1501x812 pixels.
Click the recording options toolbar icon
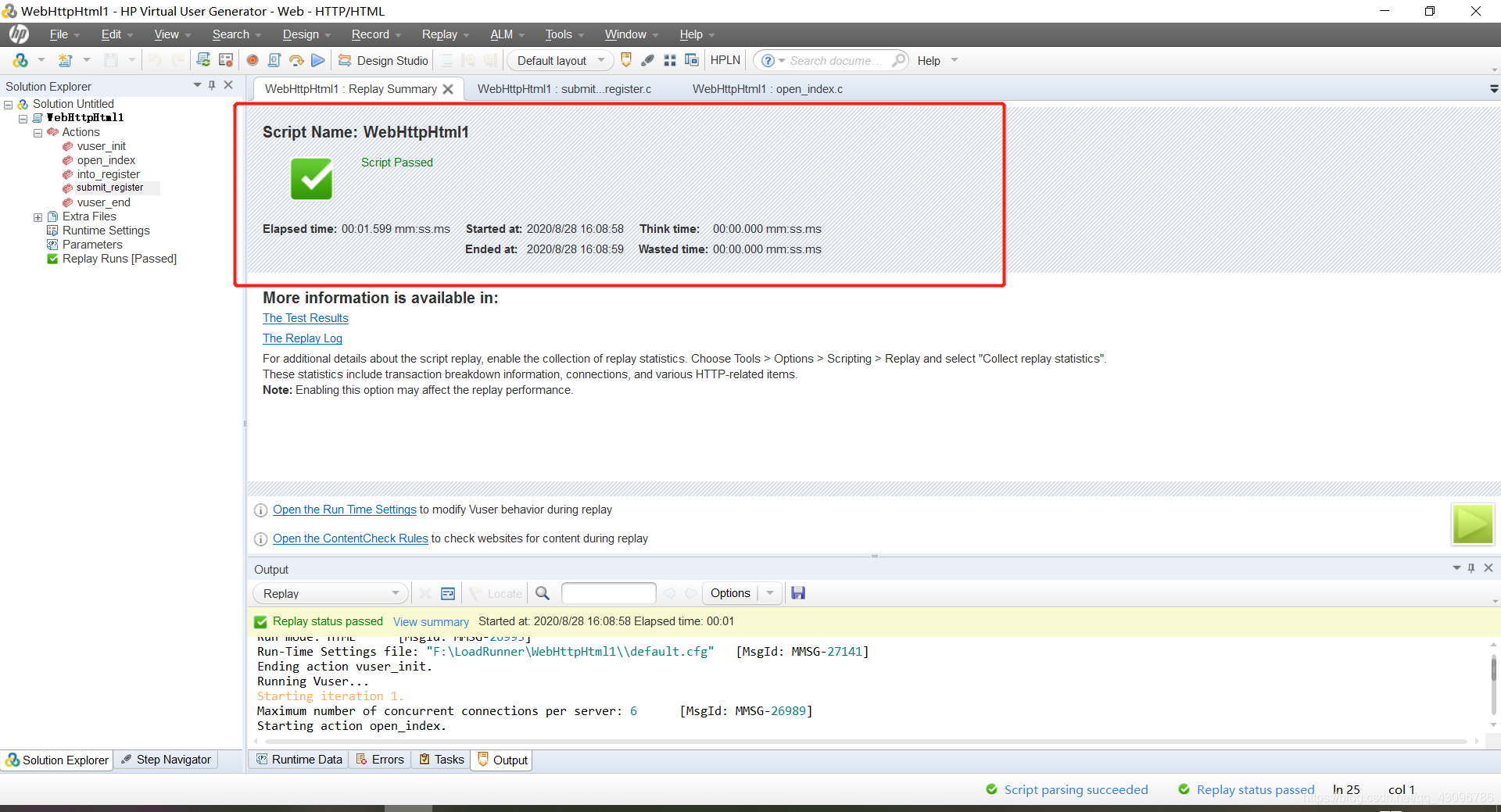[226, 60]
